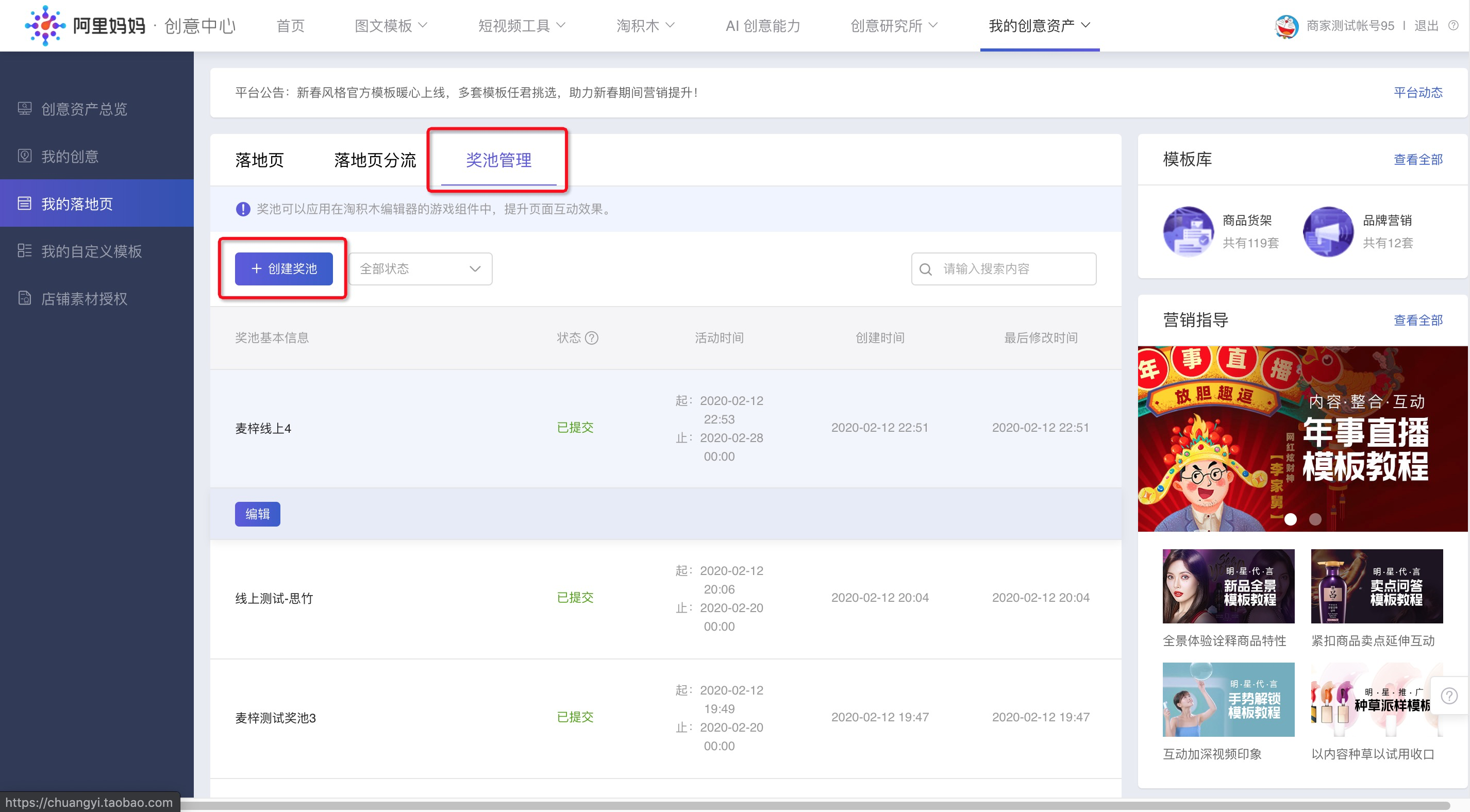Image resolution: width=1470 pixels, height=812 pixels.
Task: Click the 麦梓线上4 pool name
Action: (263, 429)
